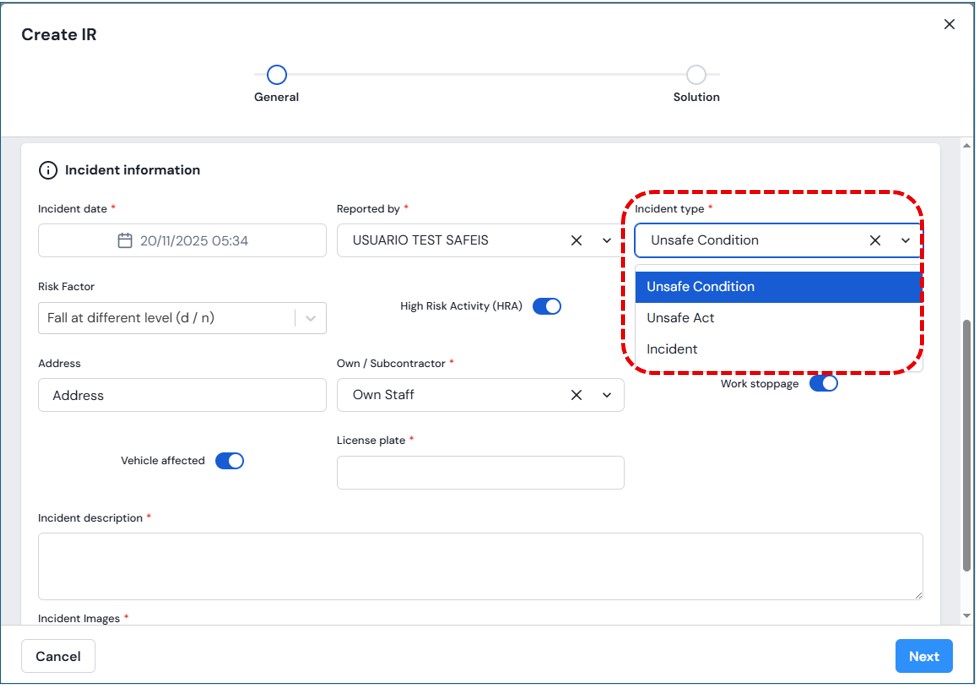Click the Solution step circle
Image resolution: width=976 pixels, height=687 pixels.
(696, 75)
